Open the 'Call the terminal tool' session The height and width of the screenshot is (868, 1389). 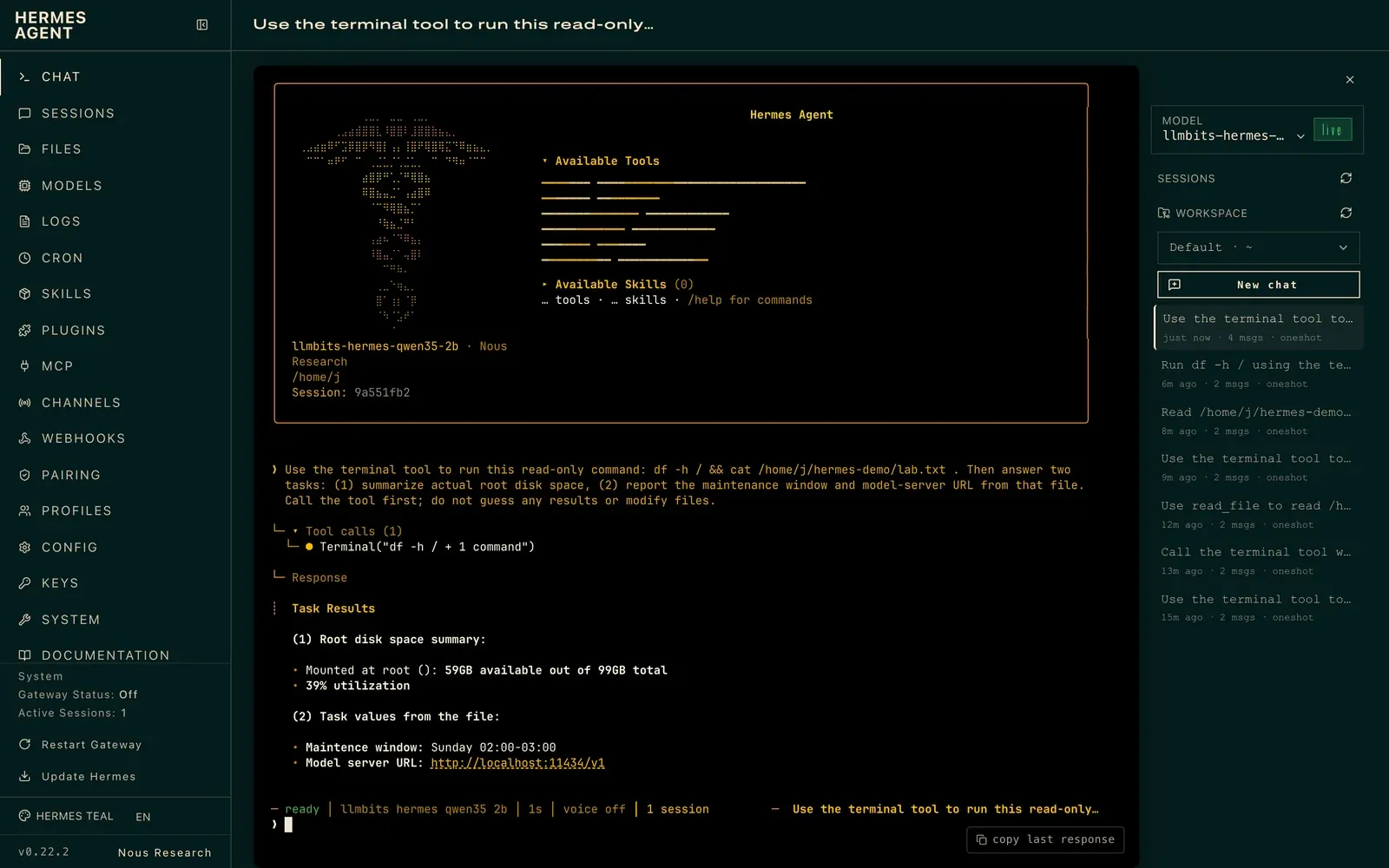coord(1258,561)
